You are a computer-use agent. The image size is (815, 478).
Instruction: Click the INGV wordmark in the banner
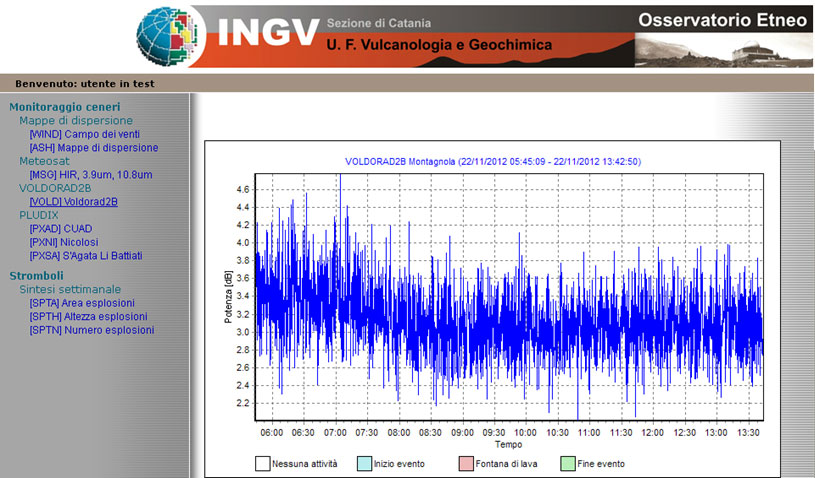coord(268,33)
